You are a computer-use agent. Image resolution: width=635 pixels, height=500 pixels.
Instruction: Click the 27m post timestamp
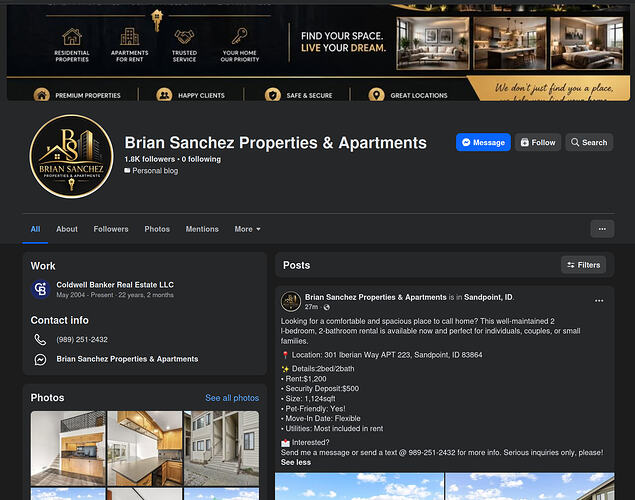(311, 307)
